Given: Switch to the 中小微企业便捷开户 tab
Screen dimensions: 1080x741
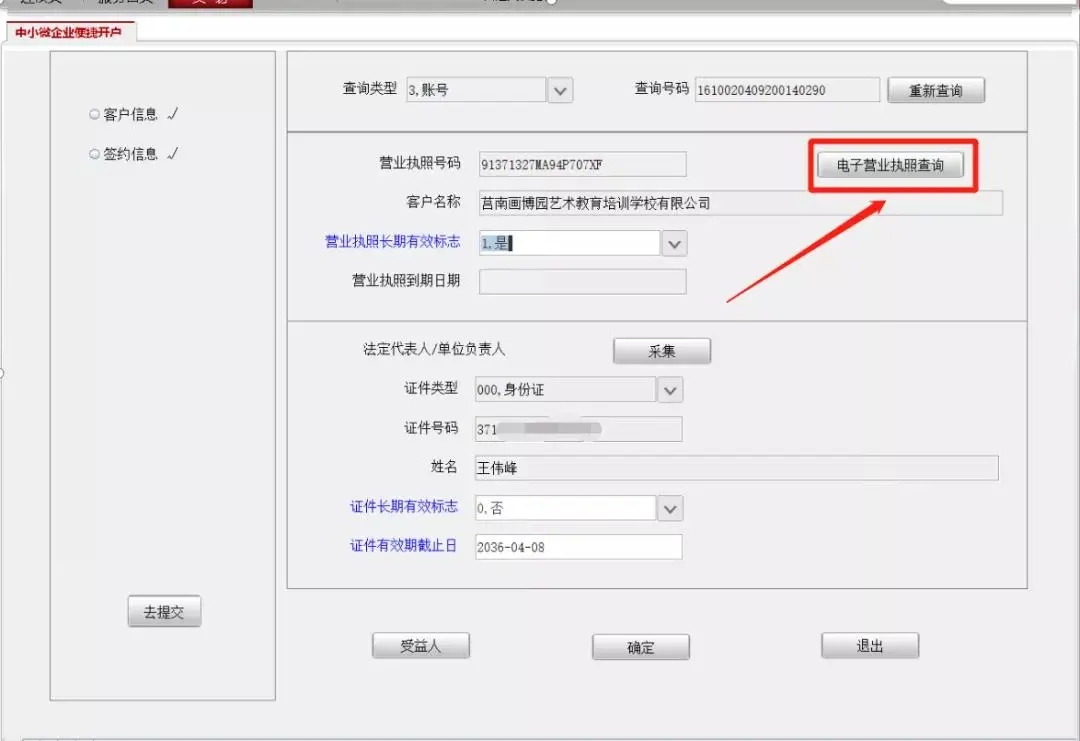Looking at the screenshot, I should click(69, 32).
